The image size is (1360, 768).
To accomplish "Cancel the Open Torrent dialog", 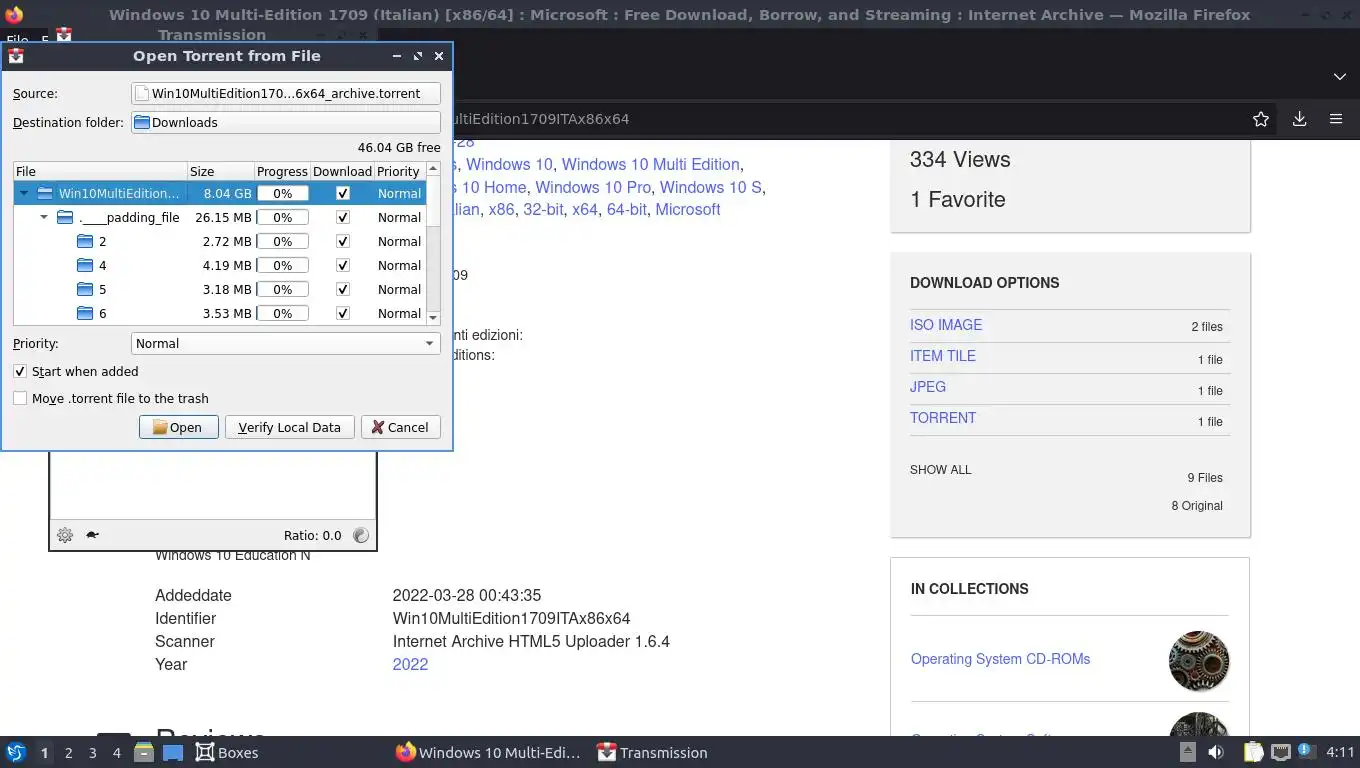I will [400, 427].
